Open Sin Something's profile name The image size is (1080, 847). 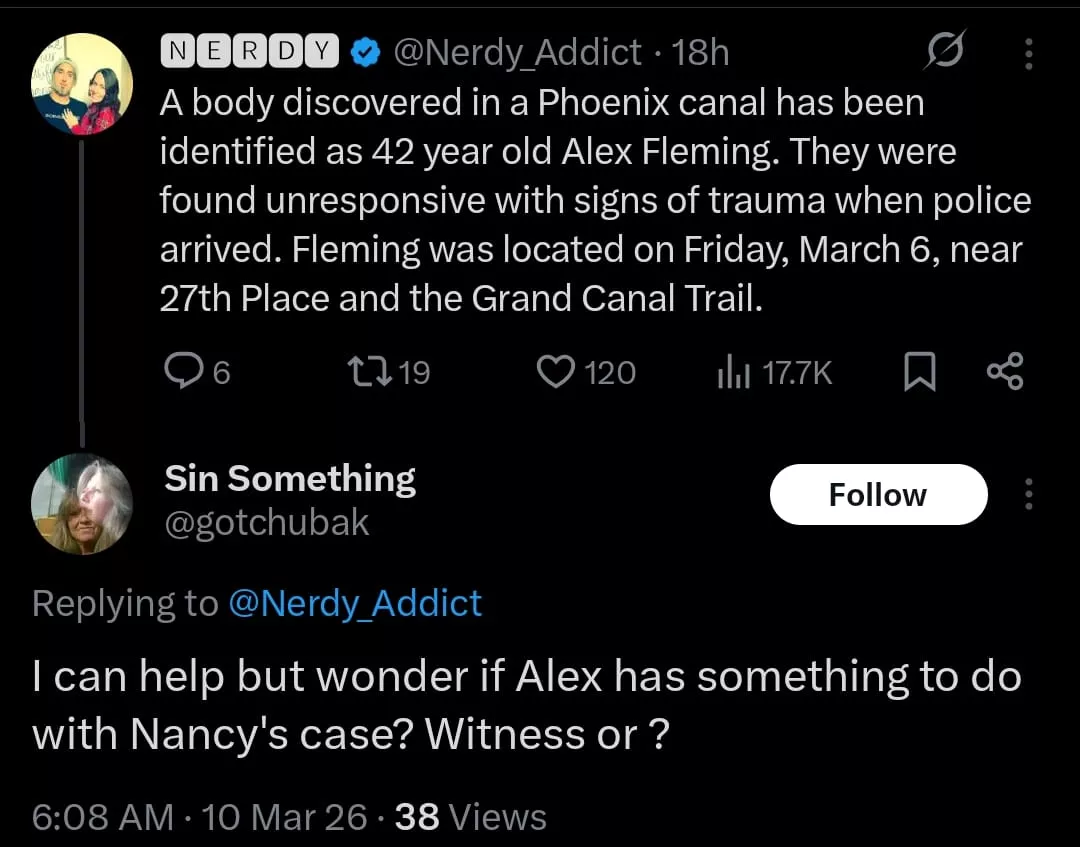click(290, 478)
